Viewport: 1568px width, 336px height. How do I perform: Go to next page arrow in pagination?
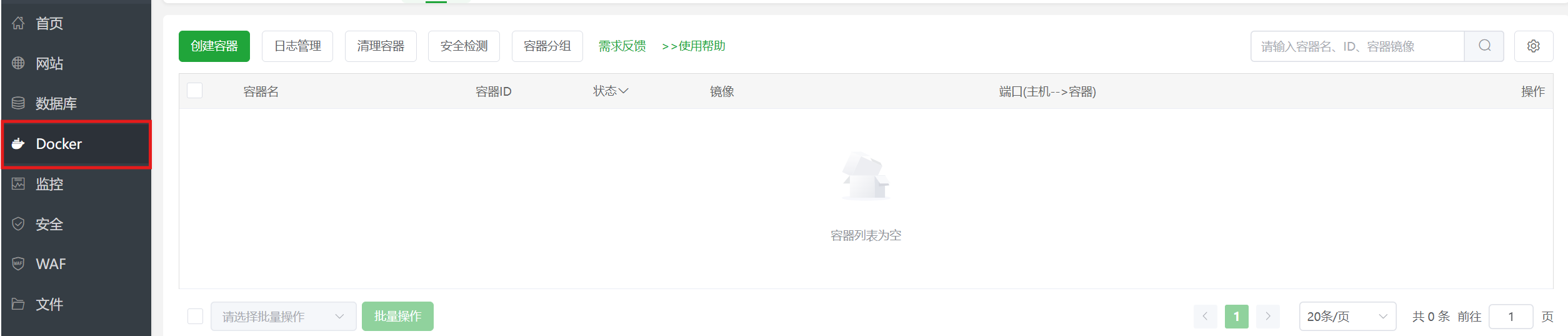click(1267, 316)
